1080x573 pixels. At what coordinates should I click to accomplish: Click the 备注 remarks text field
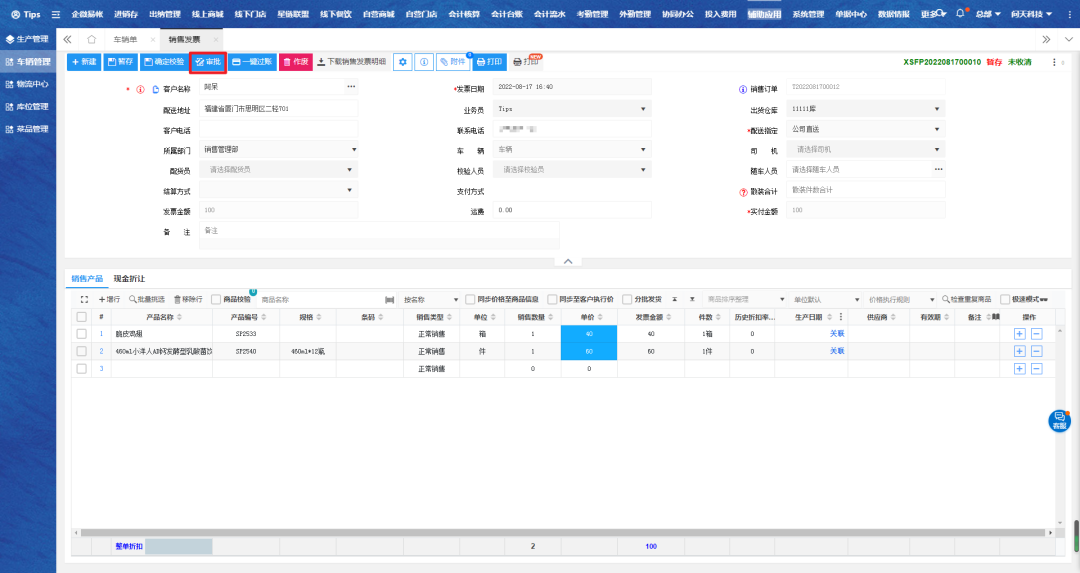click(x=378, y=235)
